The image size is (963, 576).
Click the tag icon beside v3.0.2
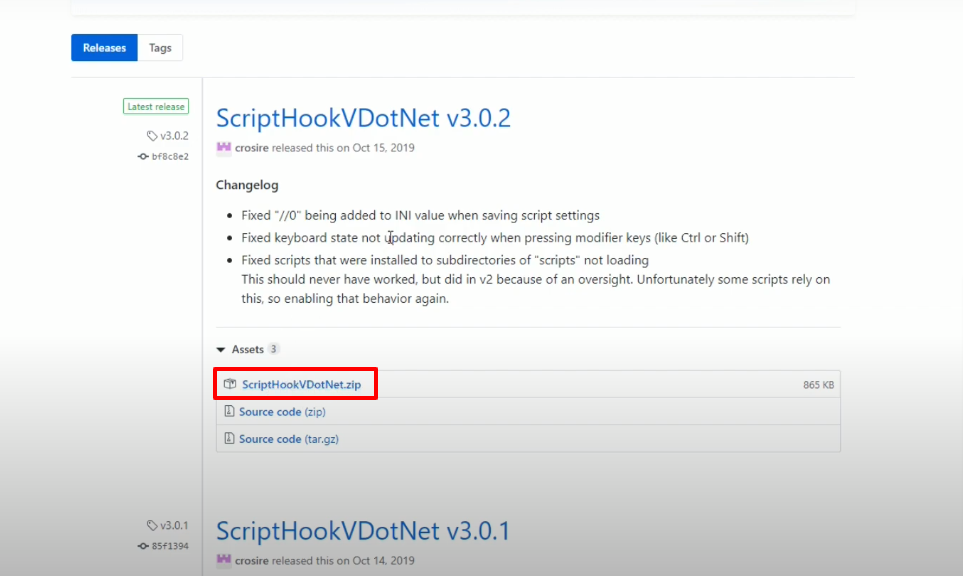152,136
